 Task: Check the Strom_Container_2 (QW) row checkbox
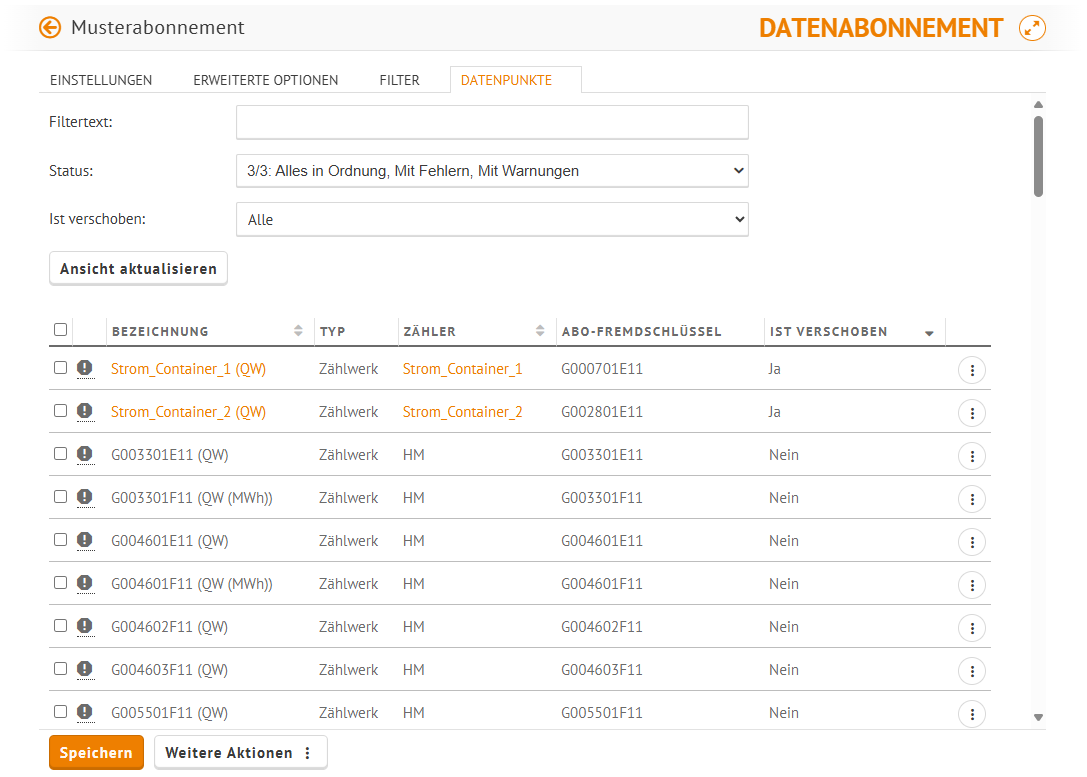click(x=60, y=410)
